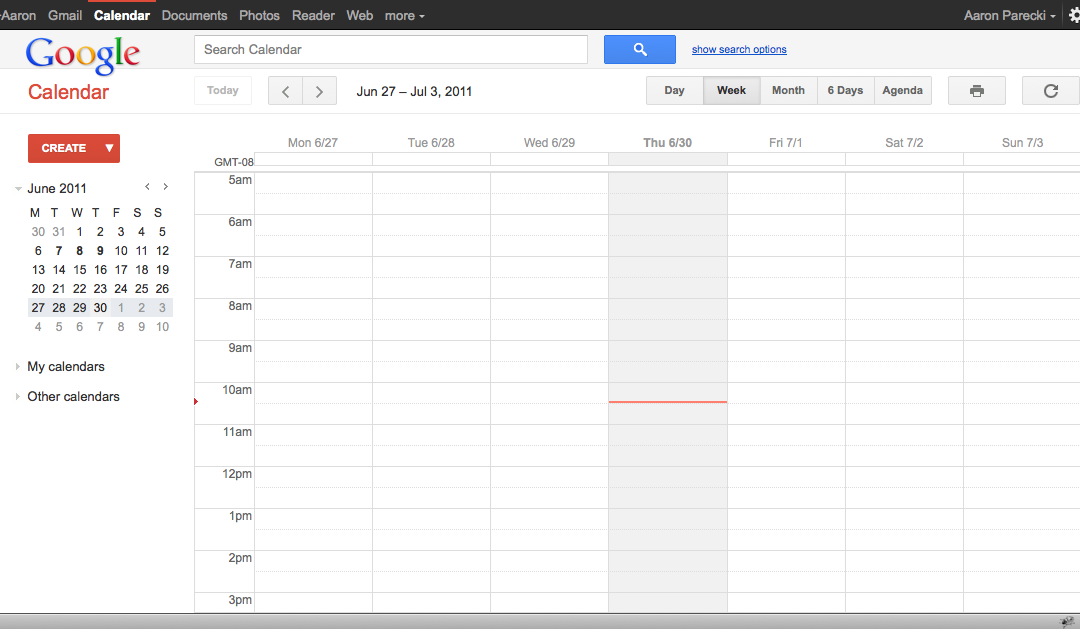Click the blue search magnifier button

[x=639, y=50]
